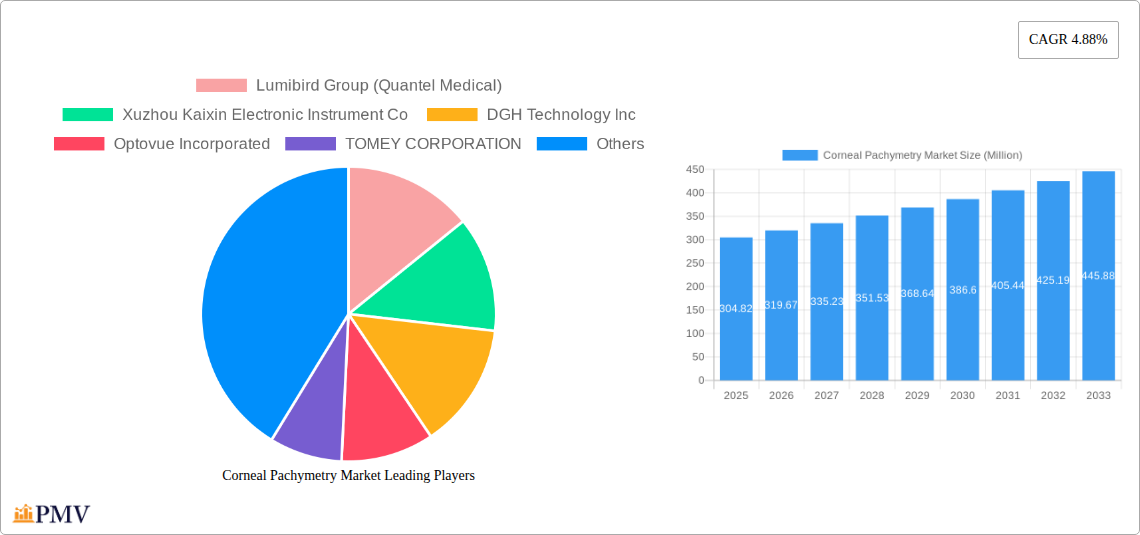Screen dimensions: 1140x535
Task: Click the 450 y-axis label
Action: click(x=695, y=169)
